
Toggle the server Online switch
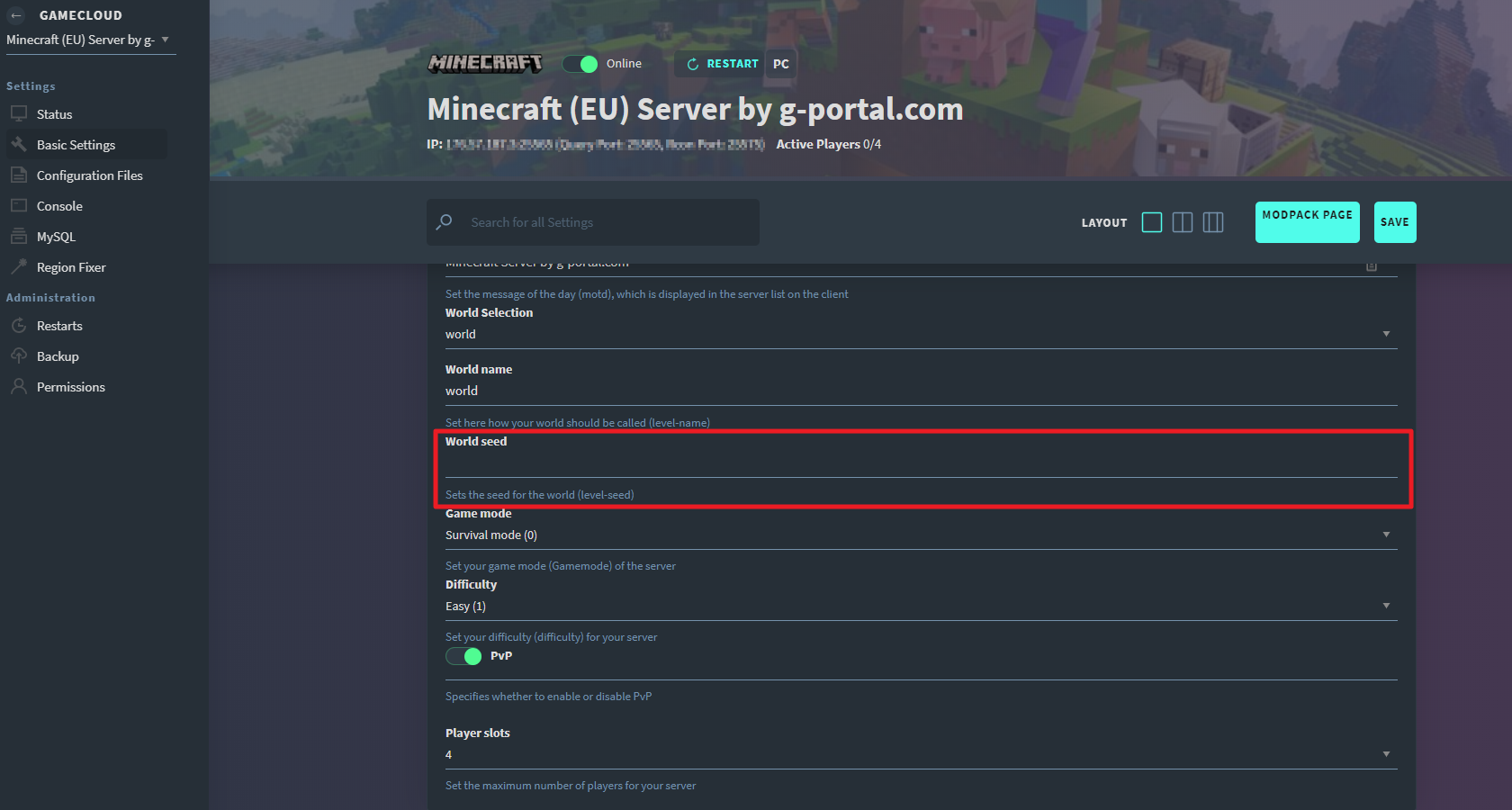coord(580,63)
